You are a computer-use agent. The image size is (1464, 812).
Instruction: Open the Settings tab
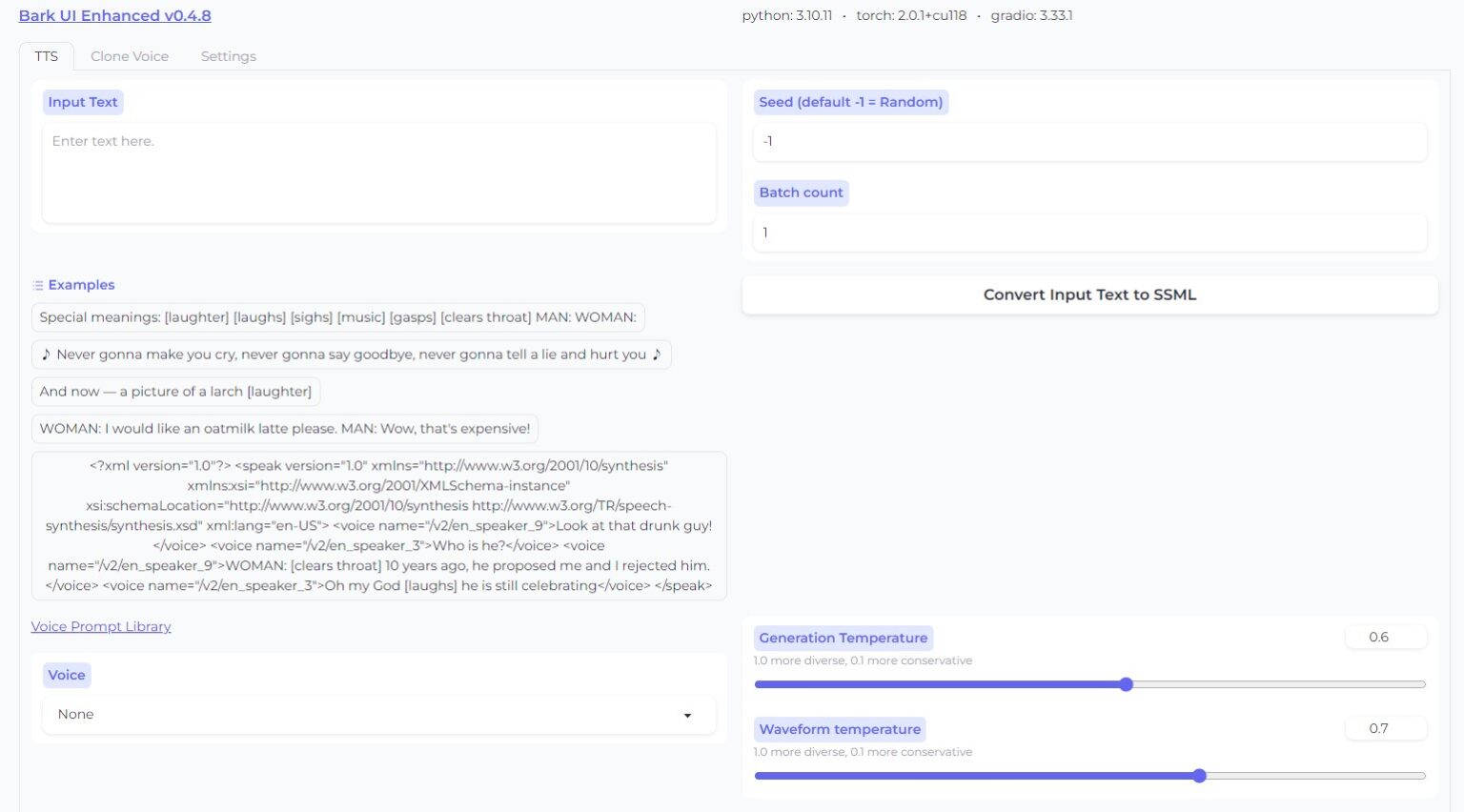[228, 56]
